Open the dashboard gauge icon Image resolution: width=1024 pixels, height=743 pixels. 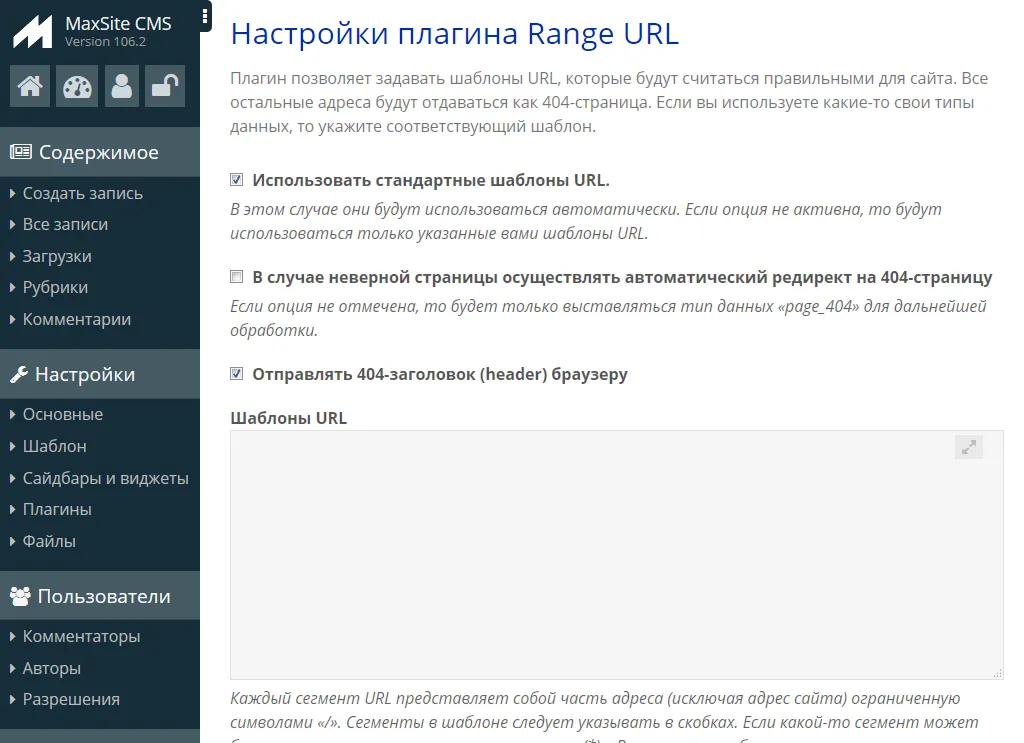click(76, 87)
